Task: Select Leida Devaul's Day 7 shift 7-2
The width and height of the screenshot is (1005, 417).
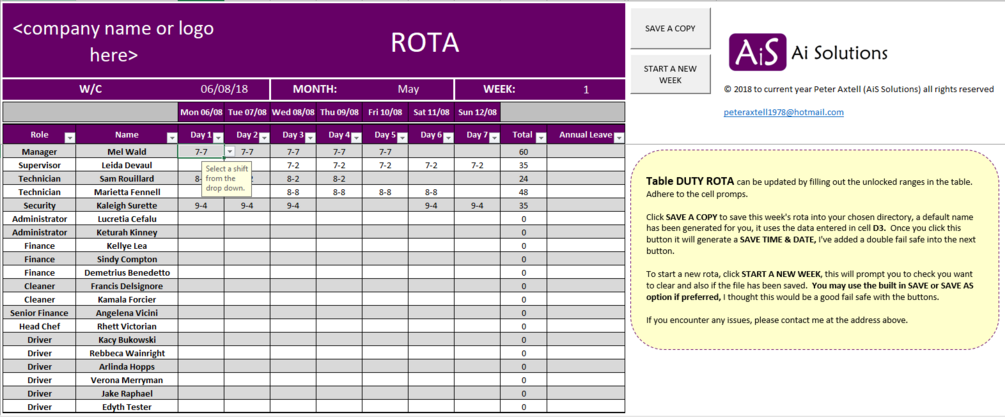Action: click(478, 165)
